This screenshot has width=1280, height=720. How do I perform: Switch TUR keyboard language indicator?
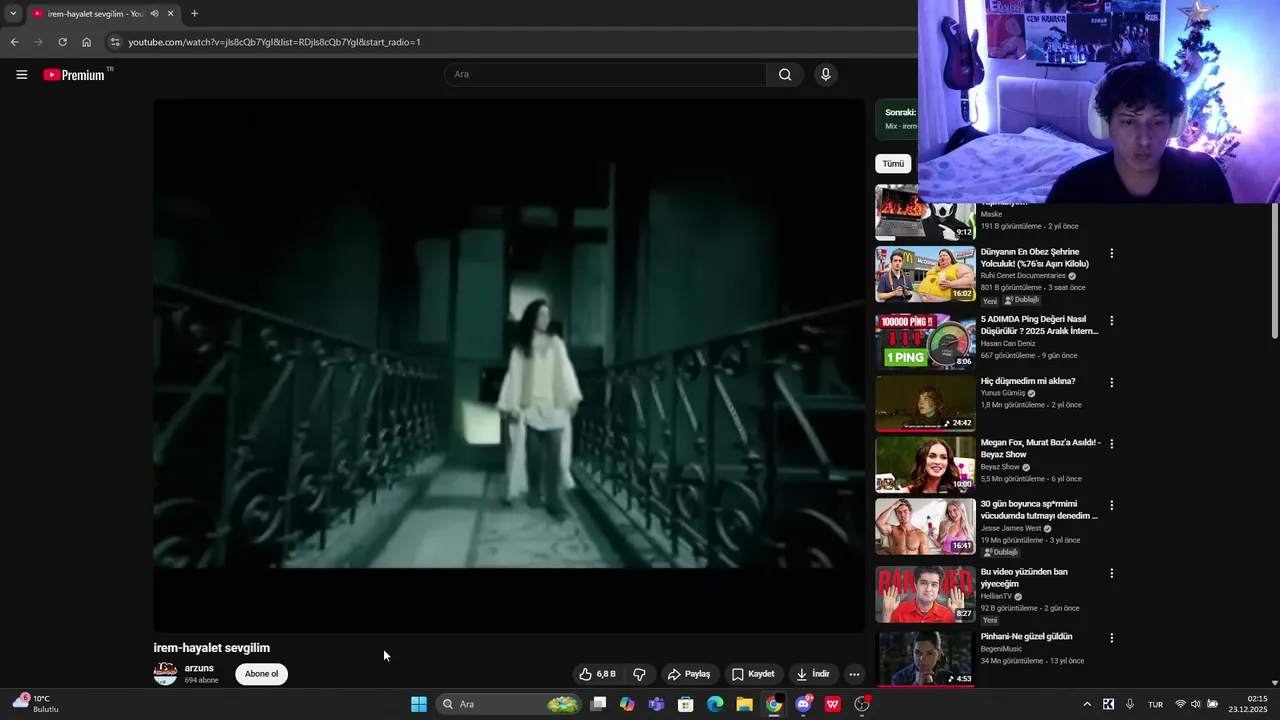(x=1155, y=704)
